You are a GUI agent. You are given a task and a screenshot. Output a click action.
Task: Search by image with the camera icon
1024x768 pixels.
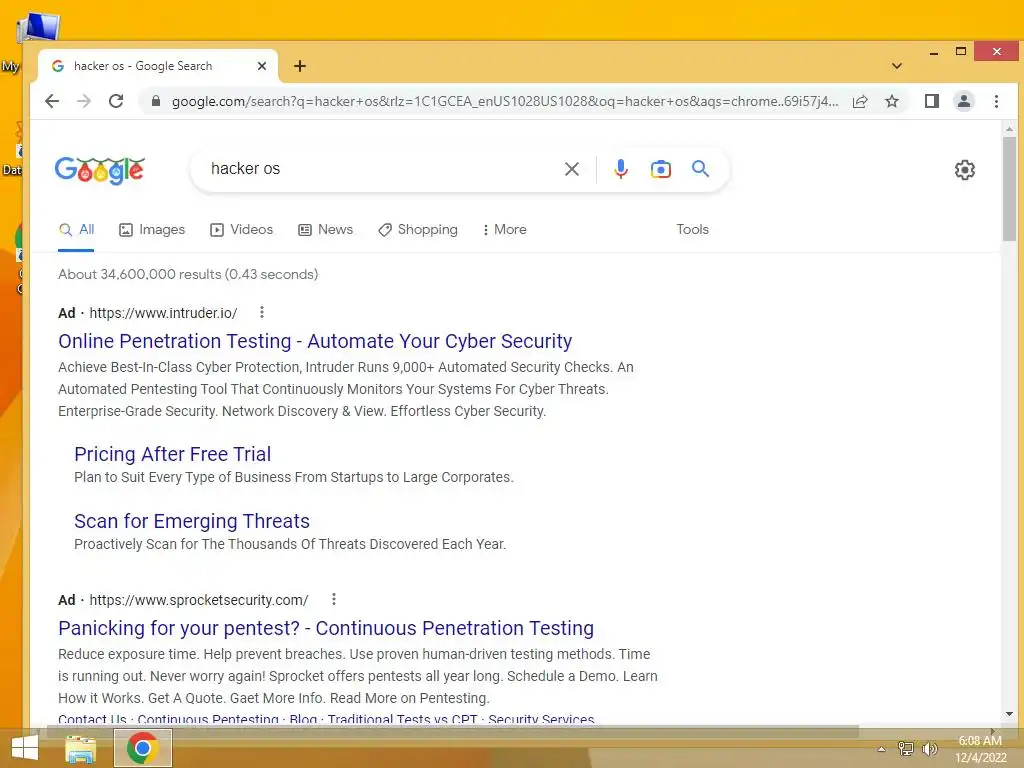point(660,169)
